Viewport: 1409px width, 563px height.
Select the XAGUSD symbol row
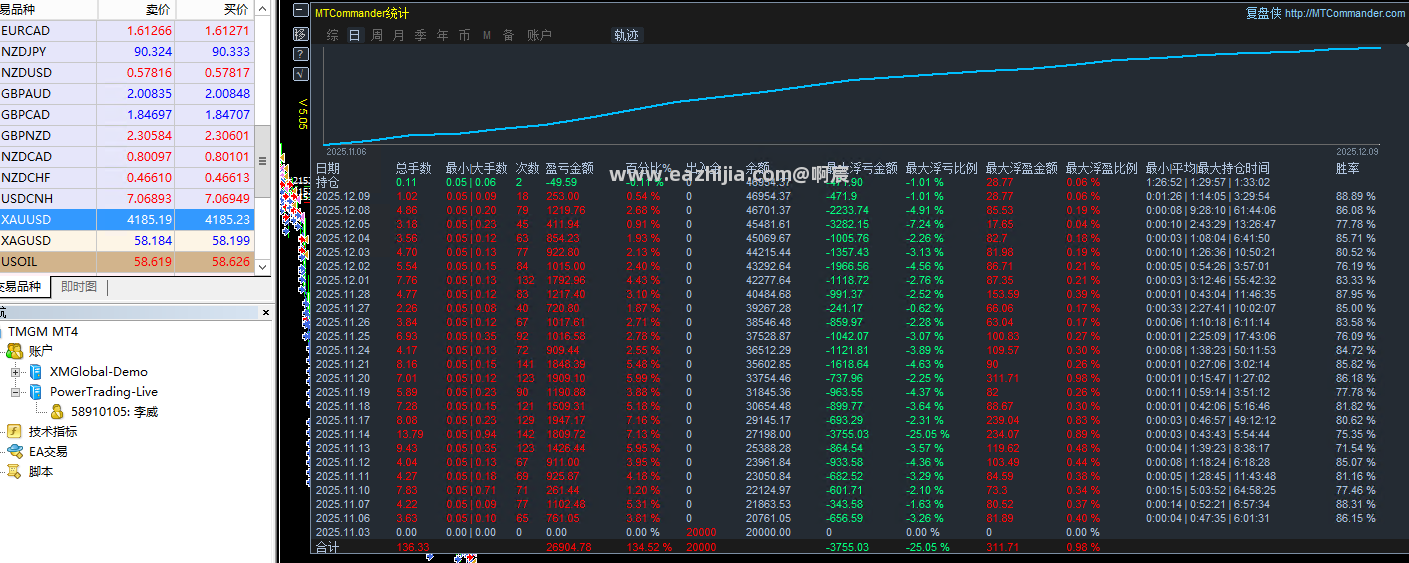pos(127,241)
